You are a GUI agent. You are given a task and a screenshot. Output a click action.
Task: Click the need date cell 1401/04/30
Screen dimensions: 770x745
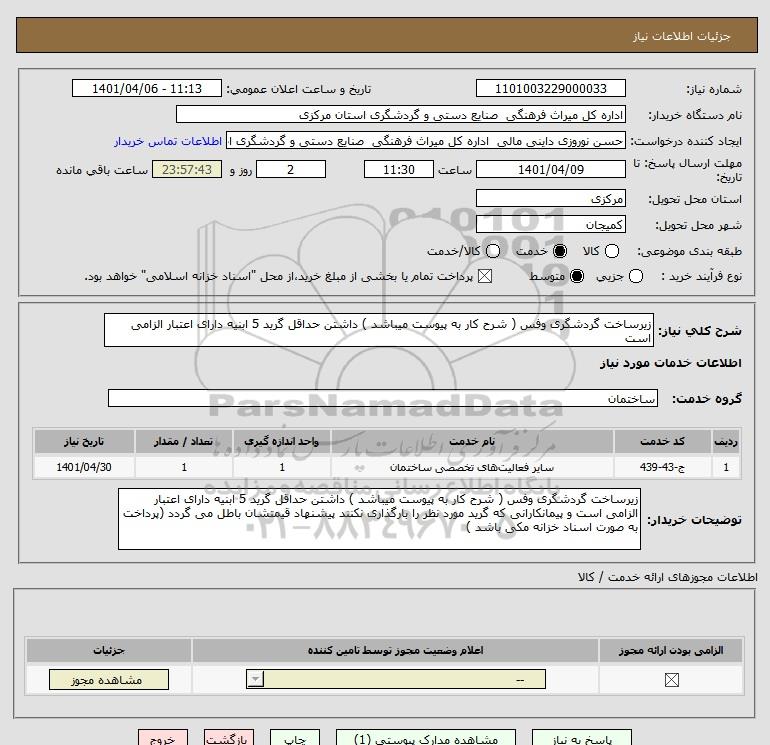tap(84, 467)
